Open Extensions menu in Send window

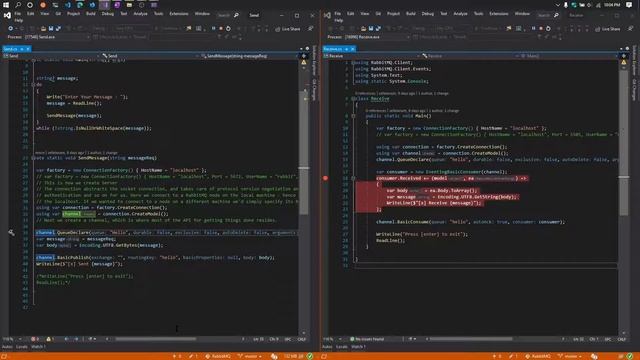(179, 13)
